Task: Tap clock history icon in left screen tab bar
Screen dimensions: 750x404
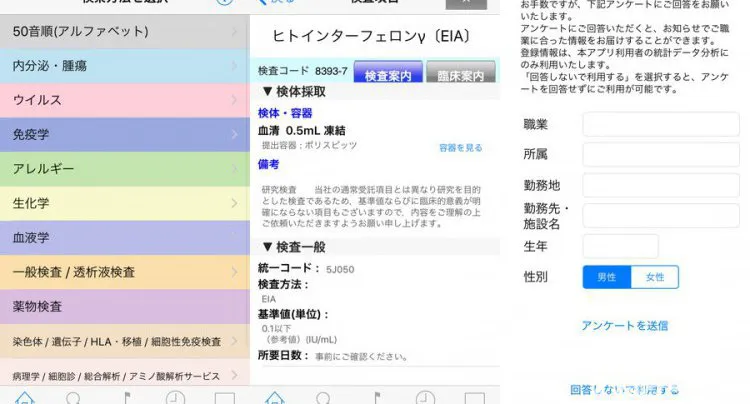Action: click(176, 398)
